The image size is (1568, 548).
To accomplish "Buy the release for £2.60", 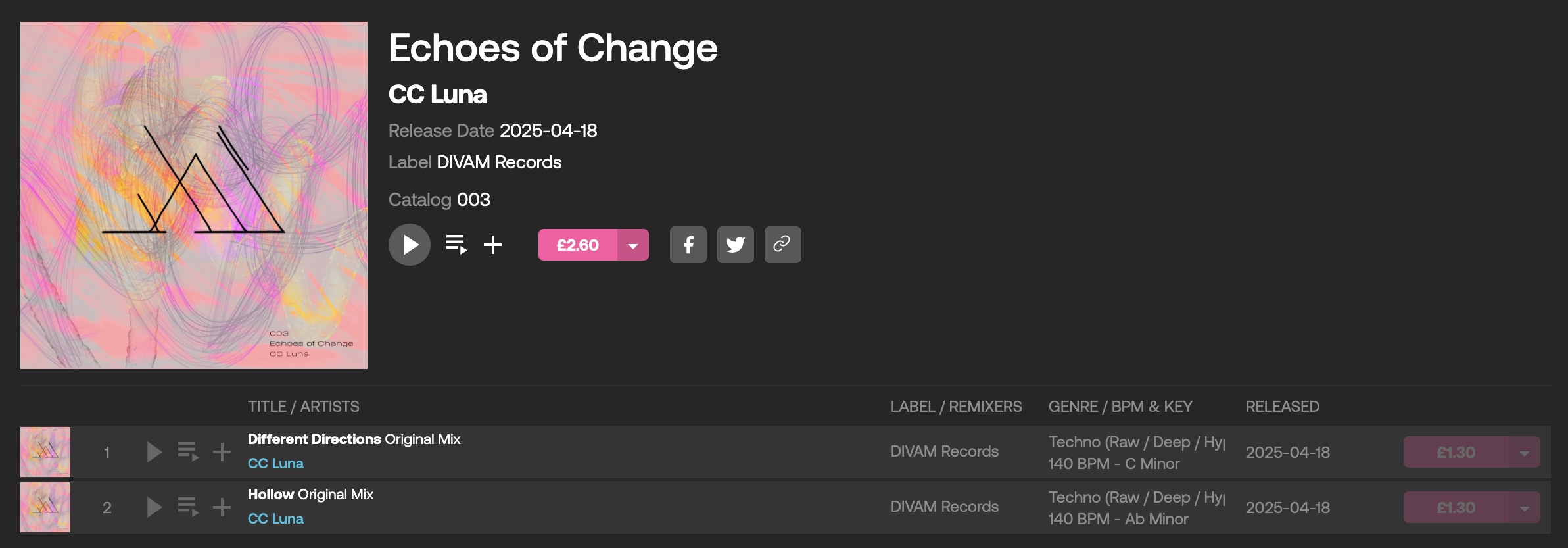I will point(578,245).
